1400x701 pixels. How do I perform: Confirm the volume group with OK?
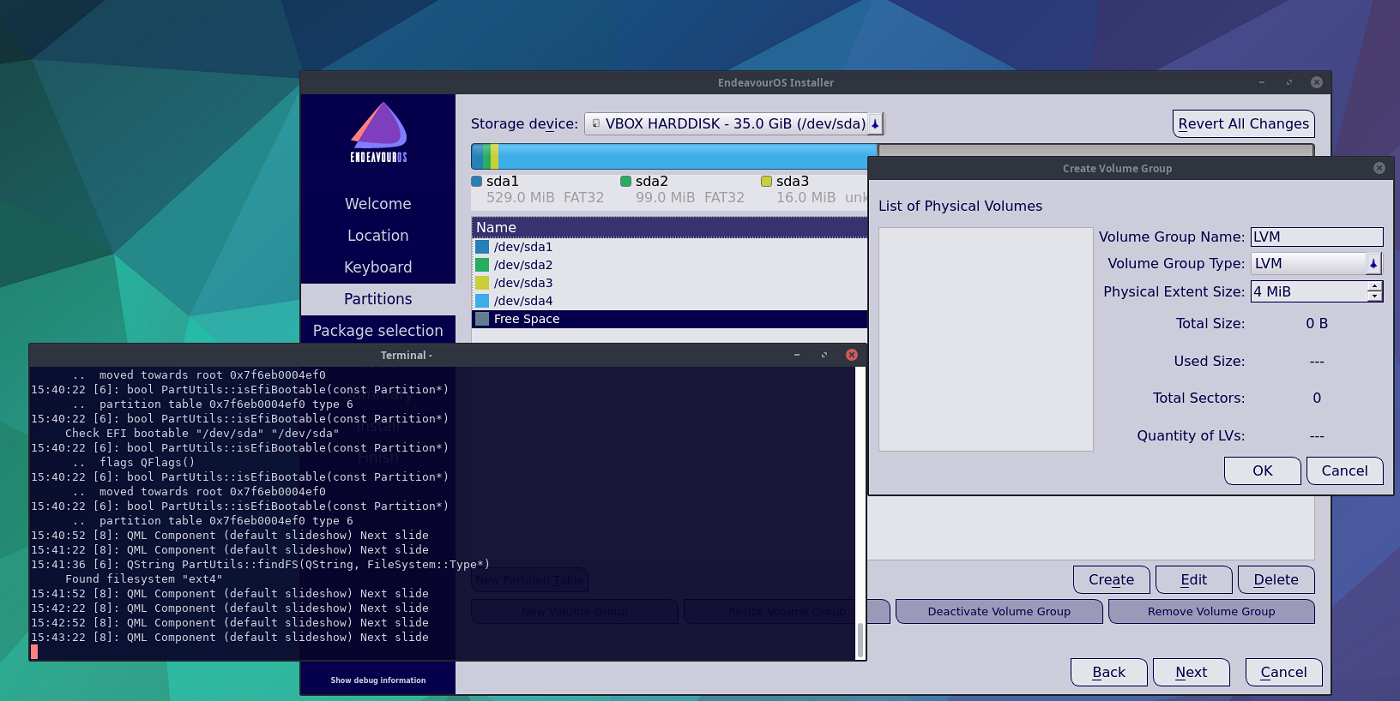pos(1262,470)
